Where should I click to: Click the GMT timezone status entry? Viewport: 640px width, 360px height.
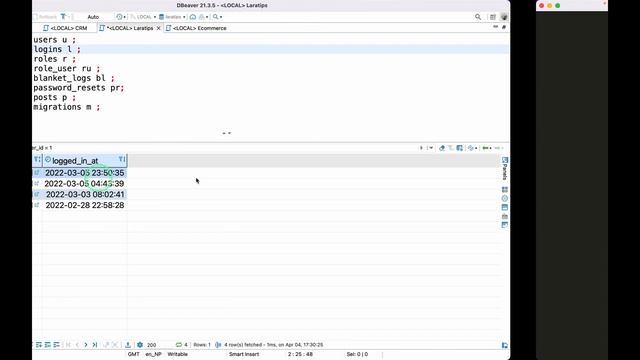tap(133, 354)
